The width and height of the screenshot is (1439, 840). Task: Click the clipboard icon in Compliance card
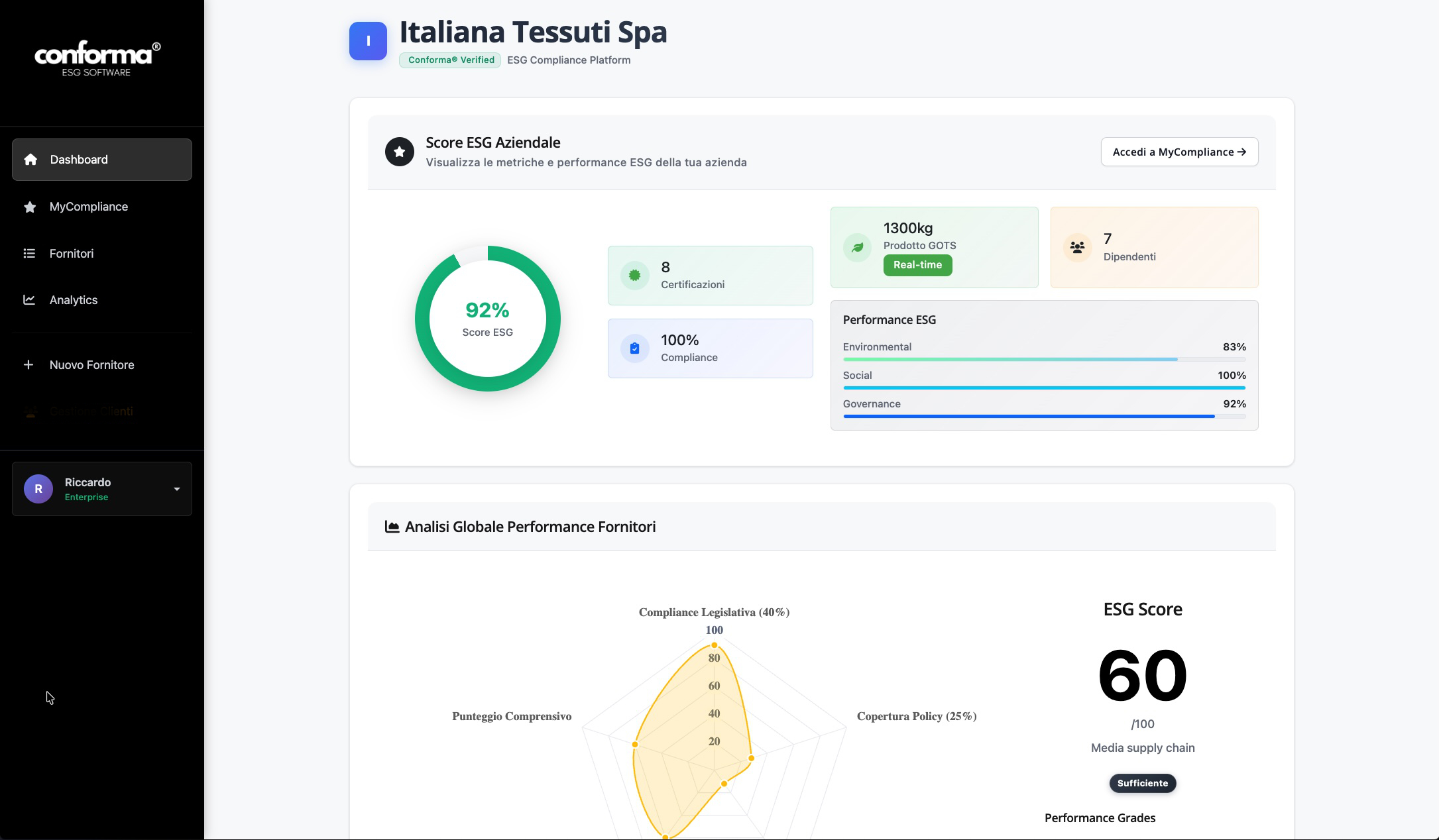tap(634, 348)
